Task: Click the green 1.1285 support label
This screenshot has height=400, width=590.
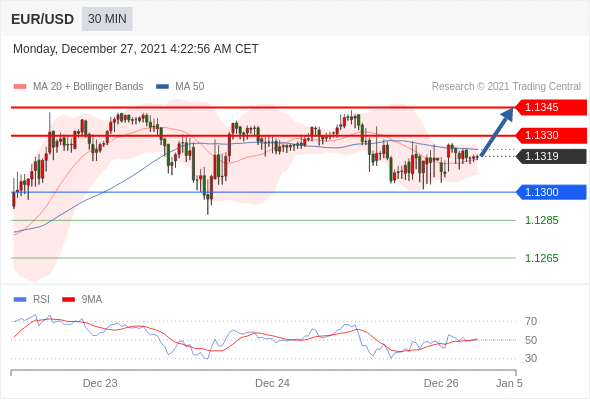Action: coord(541,221)
